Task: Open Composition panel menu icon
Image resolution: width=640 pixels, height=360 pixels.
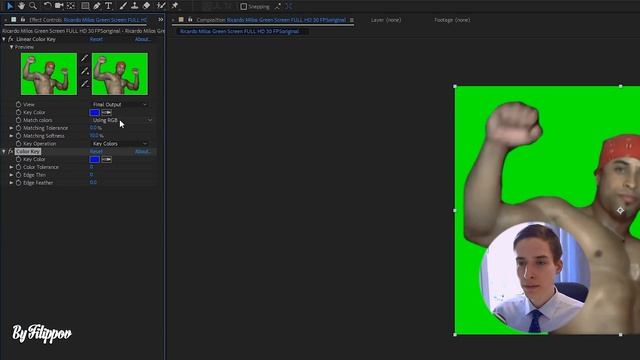Action: click(351, 20)
